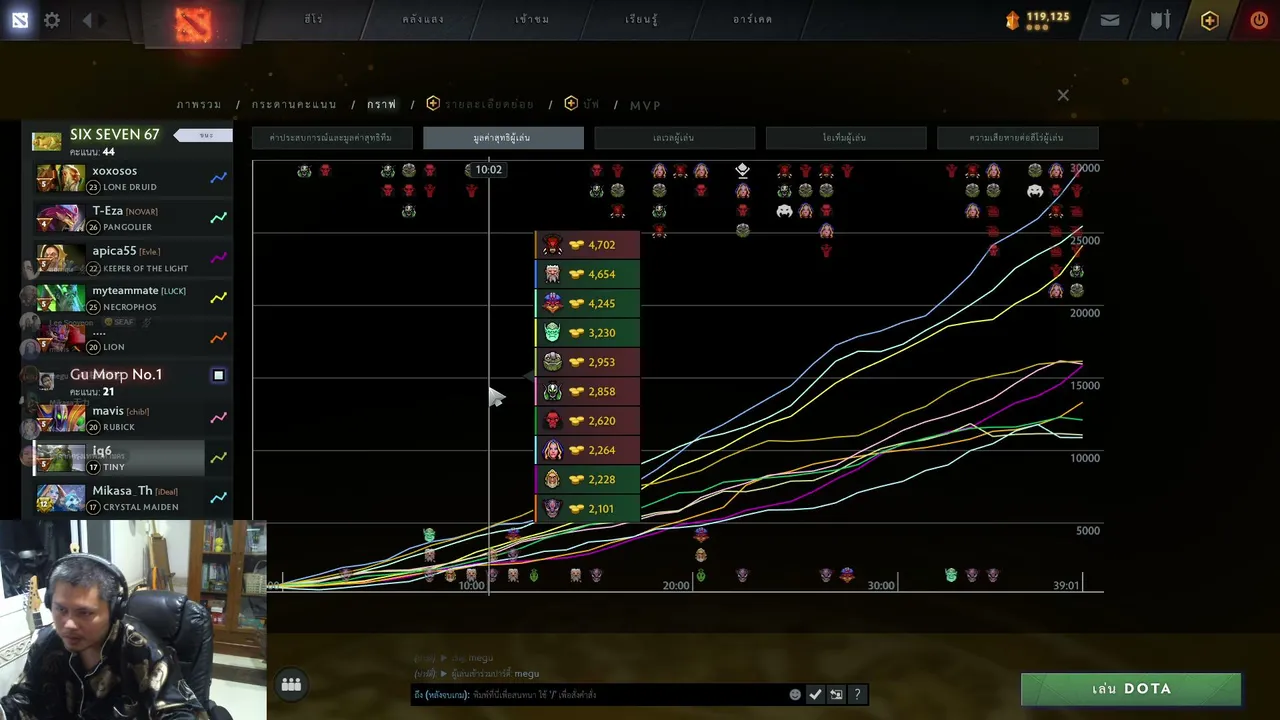Screen dimensions: 1280x720
Task: Toggle the xoxosos graph line
Action: point(218,178)
